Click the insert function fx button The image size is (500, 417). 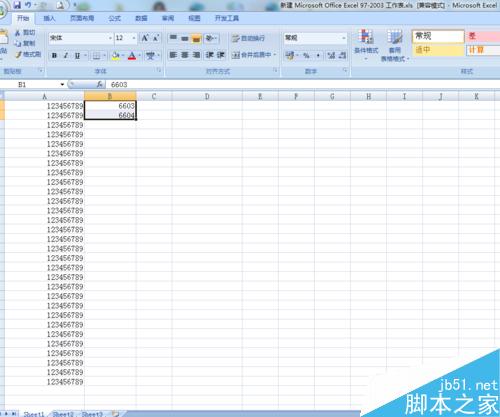click(100, 85)
